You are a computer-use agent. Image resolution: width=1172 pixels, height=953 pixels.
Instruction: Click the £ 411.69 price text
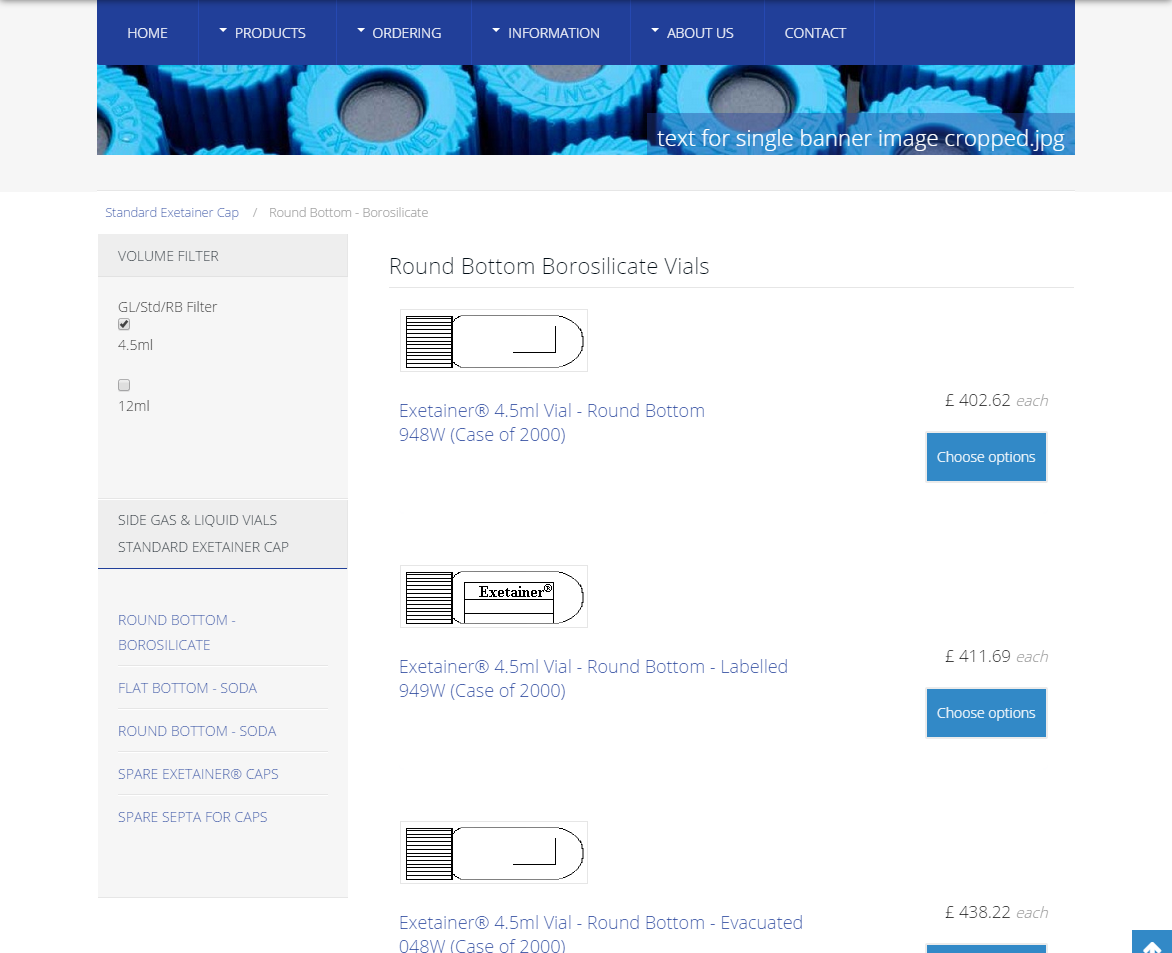(x=978, y=656)
